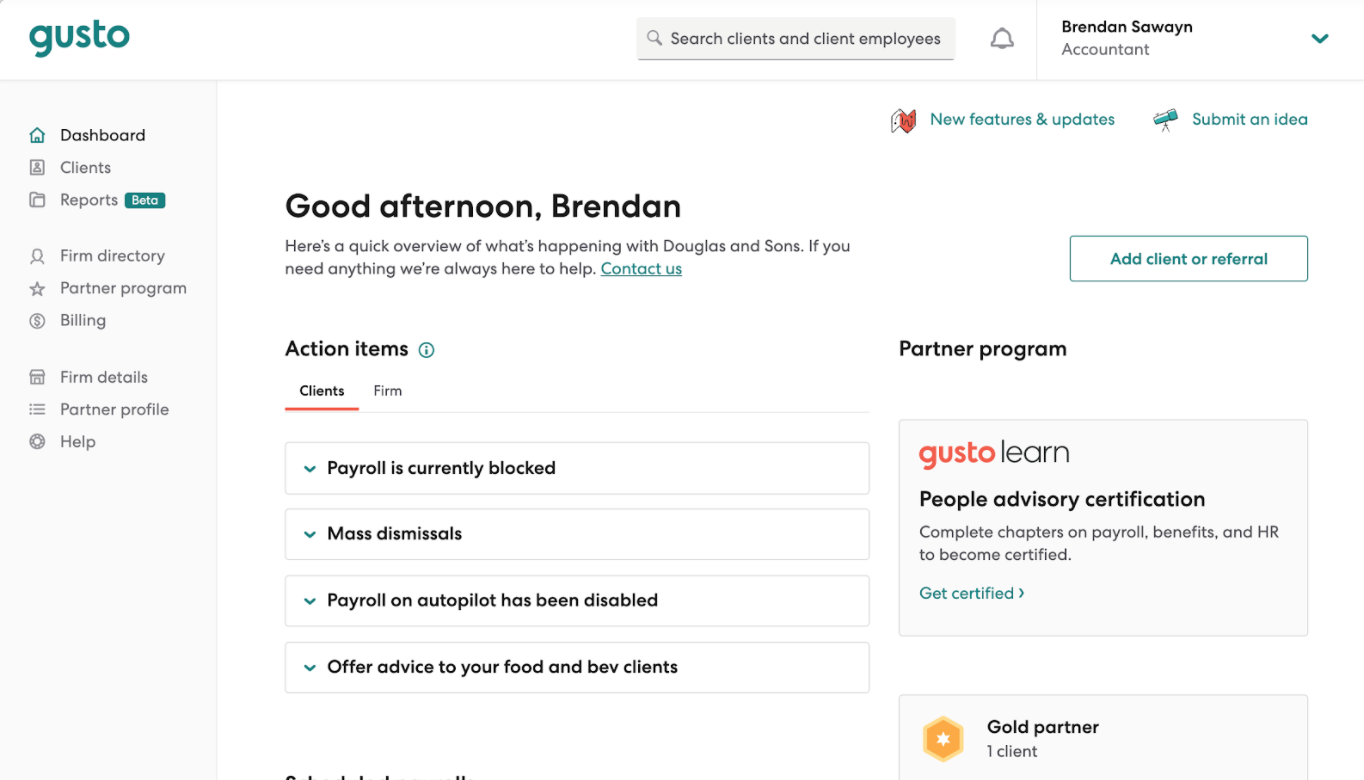
Task: Click the Partner program star icon
Action: 37,289
